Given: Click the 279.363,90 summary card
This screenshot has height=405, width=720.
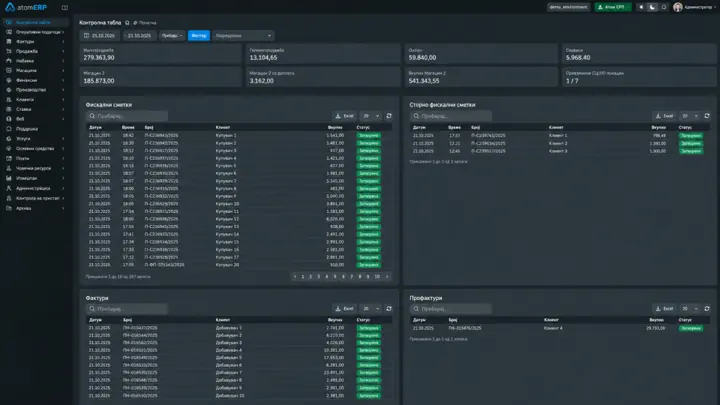Looking at the screenshot, I should [x=161, y=54].
